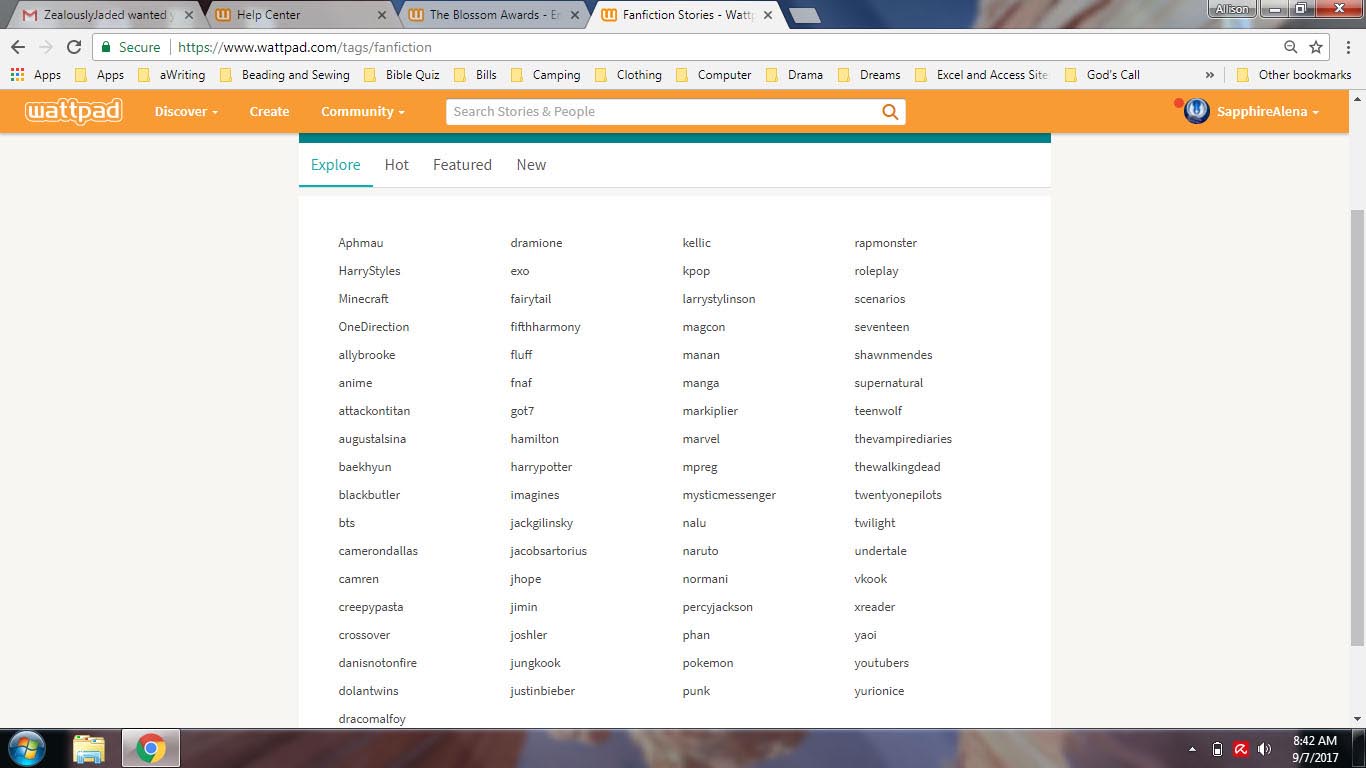Click the page vertical scrollbar
This screenshot has height=768, width=1366.
[x=1357, y=430]
